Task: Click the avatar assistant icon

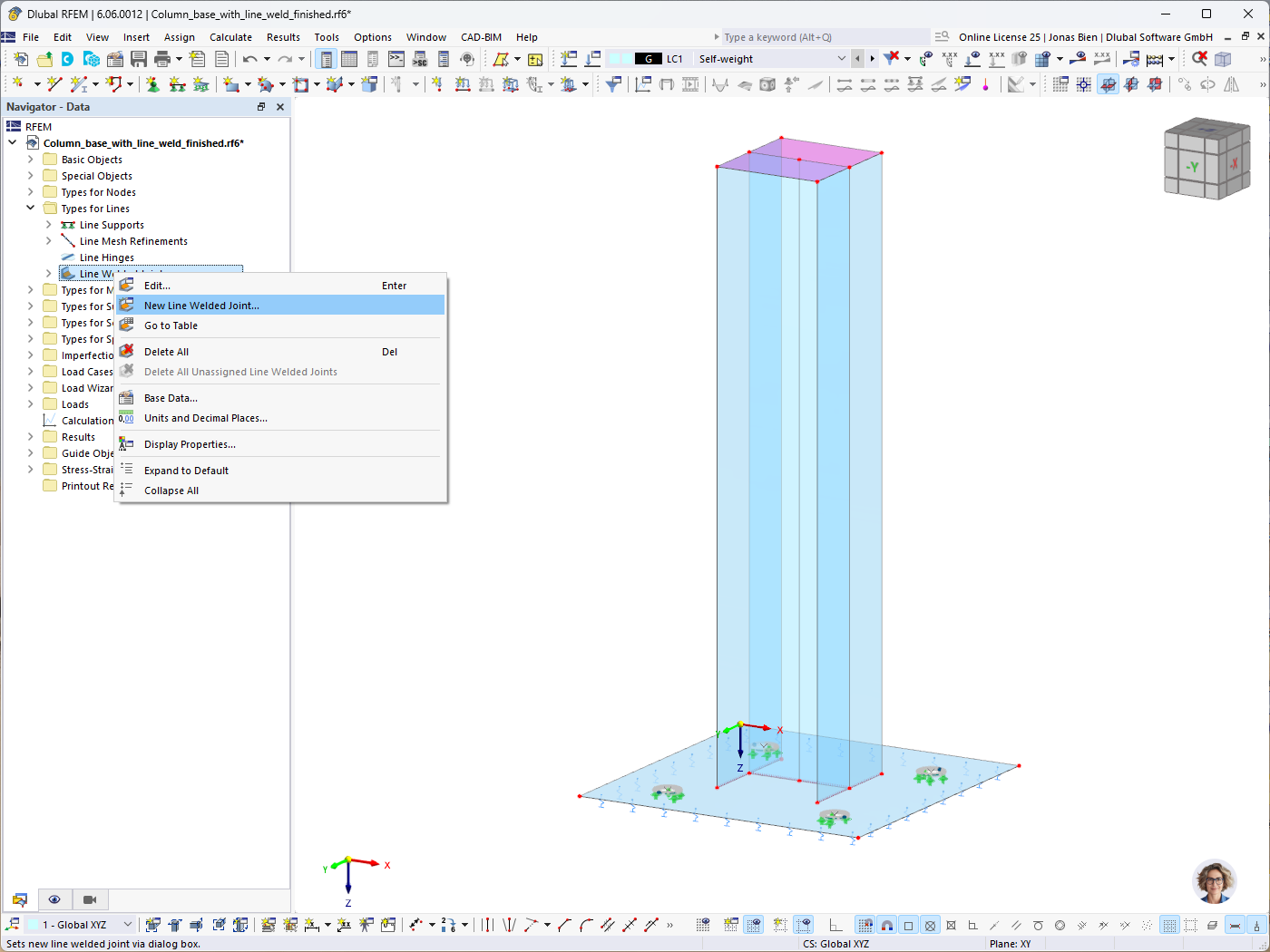Action: 1214,881
